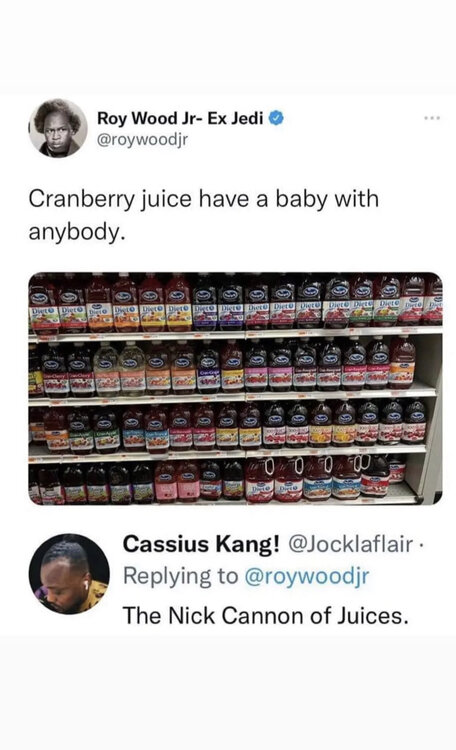This screenshot has height=750, width=456.
Task: Open the @Jocklaflair handle
Action: (x=350, y=544)
